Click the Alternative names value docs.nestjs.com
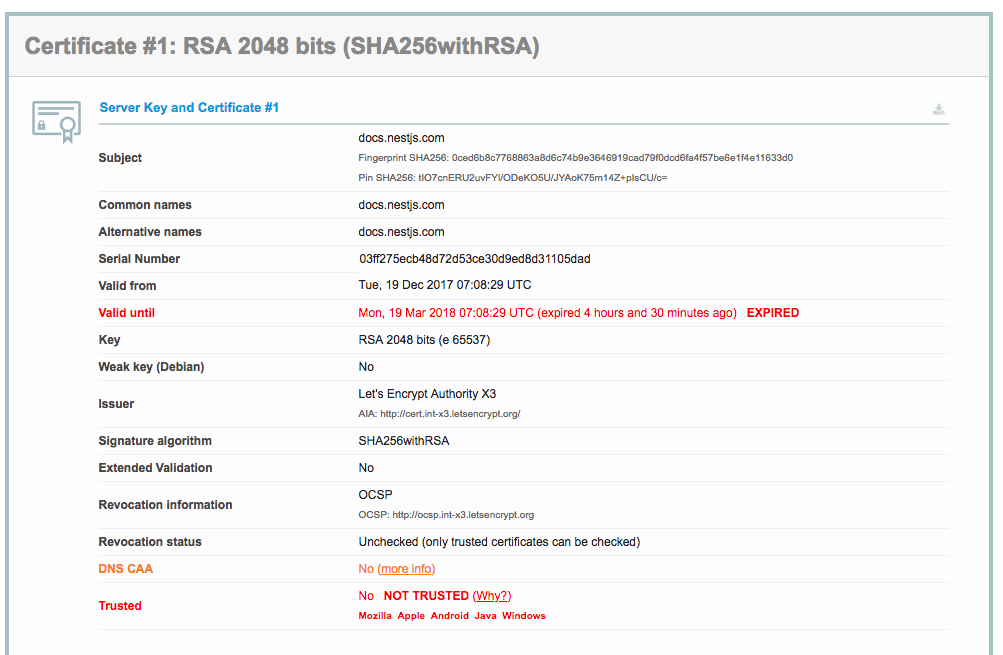This screenshot has width=1003, height=655. coord(401,232)
